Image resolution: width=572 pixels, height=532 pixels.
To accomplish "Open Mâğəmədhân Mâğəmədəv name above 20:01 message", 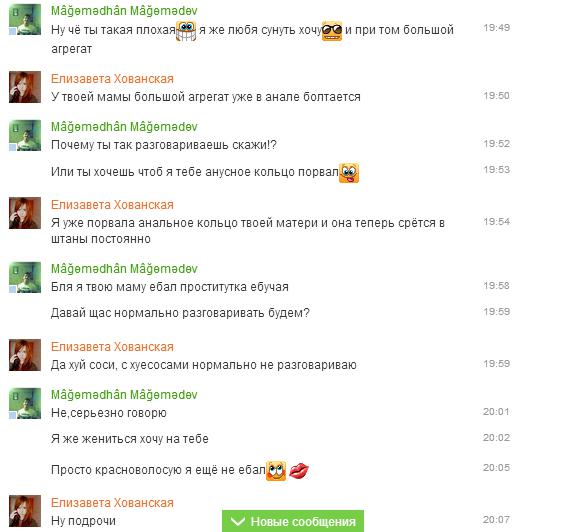I will [x=124, y=394].
